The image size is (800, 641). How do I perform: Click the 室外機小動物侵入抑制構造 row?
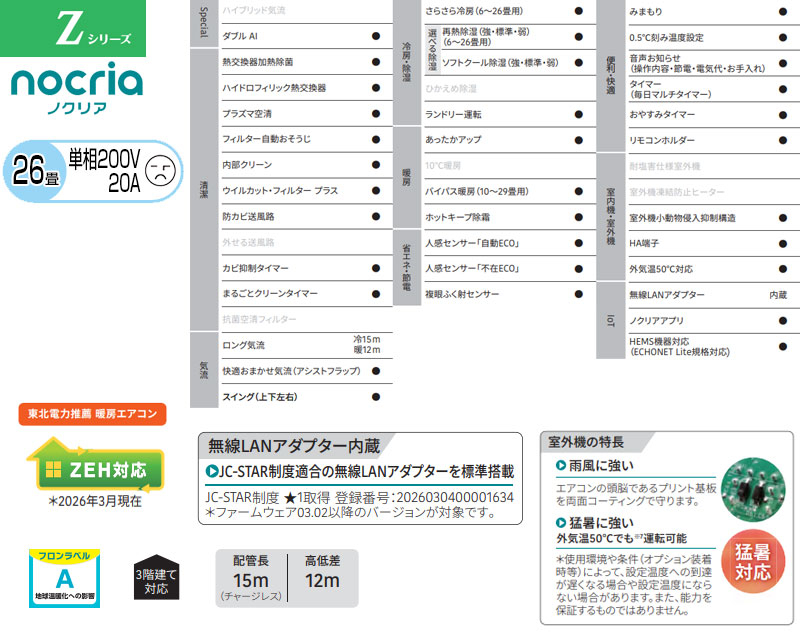713,218
